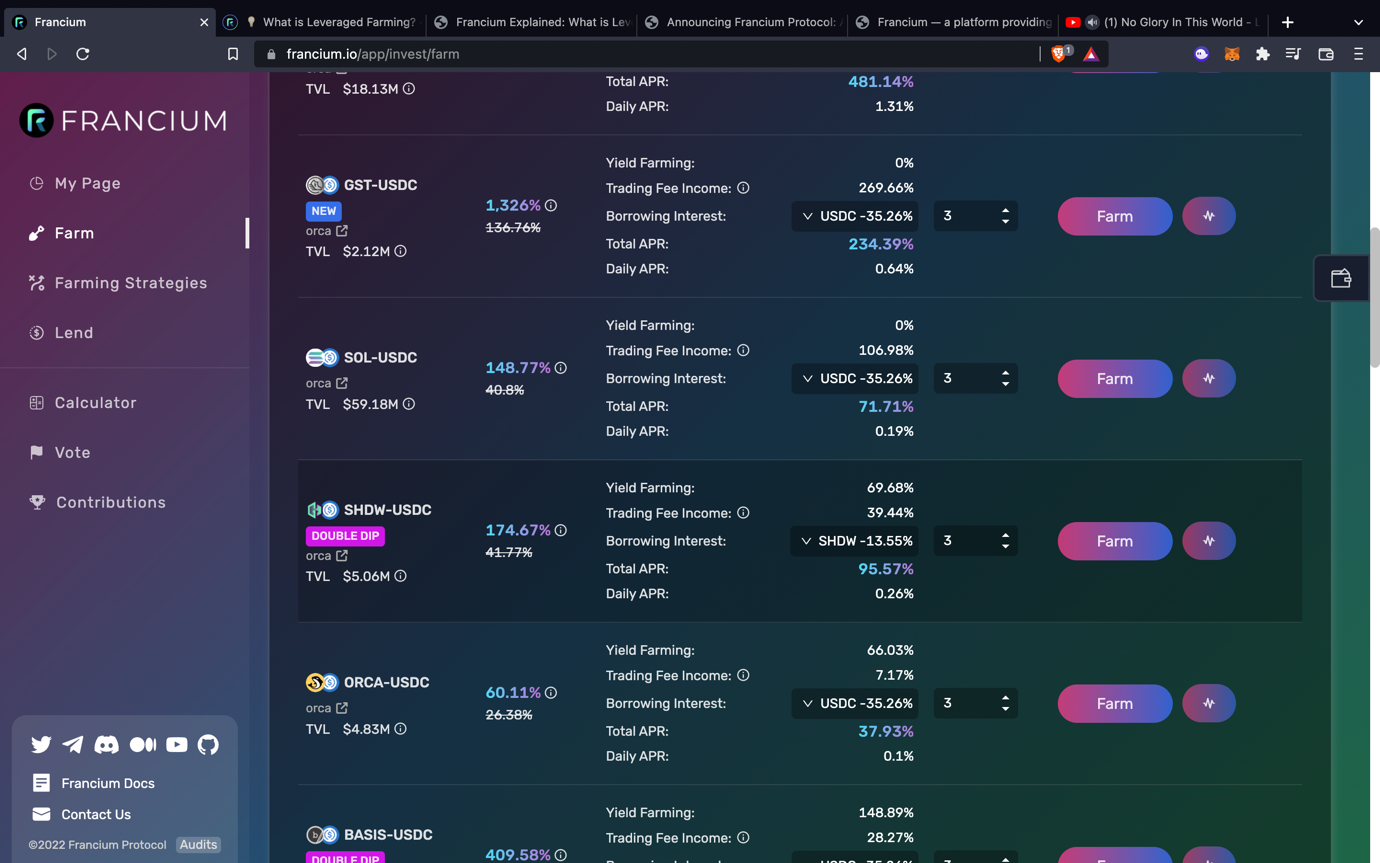1380x863 pixels.
Task: Open the GitHub social icon
Action: 208,744
